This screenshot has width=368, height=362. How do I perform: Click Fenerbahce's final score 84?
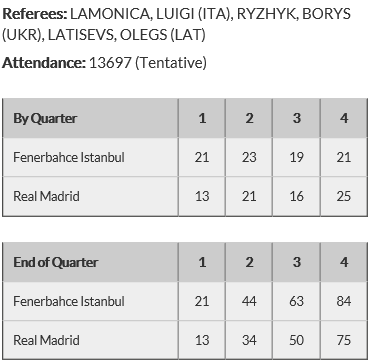pyautogui.click(x=344, y=301)
